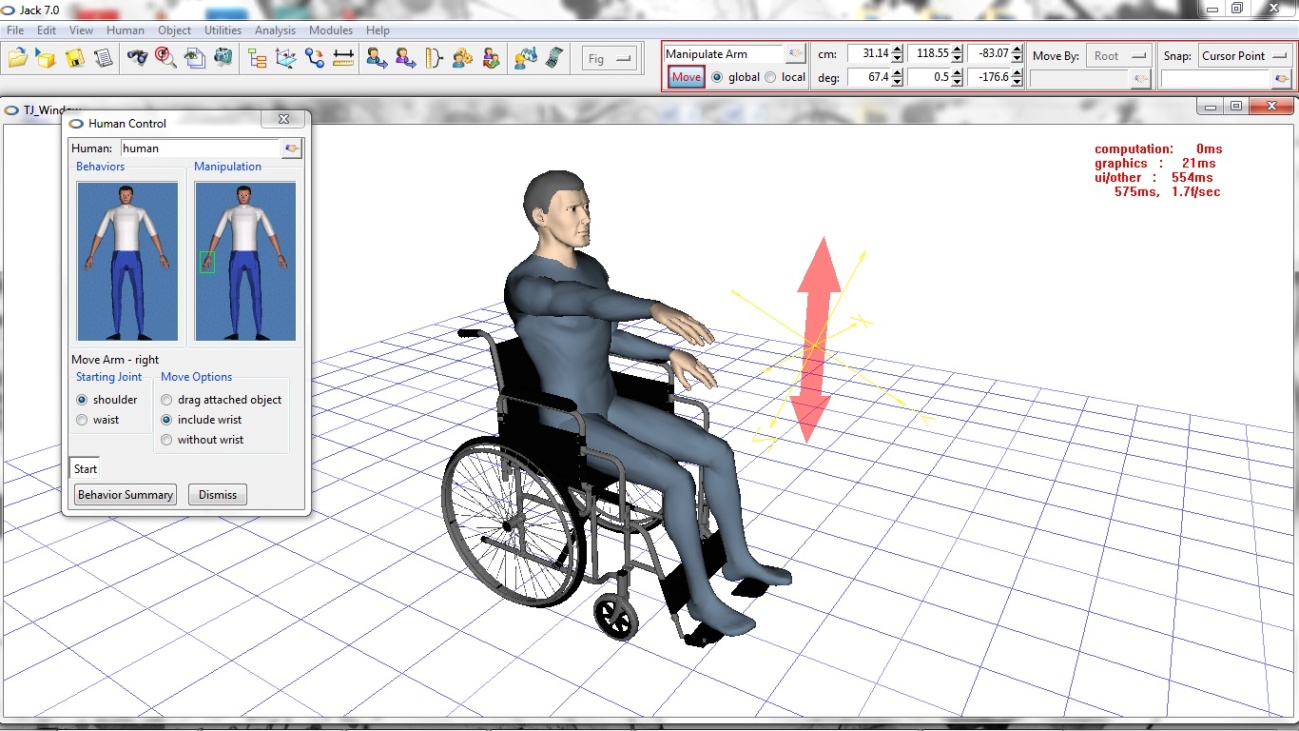Click the target magnifier zoom icon
Image resolution: width=1299 pixels, height=731 pixels.
[165, 58]
